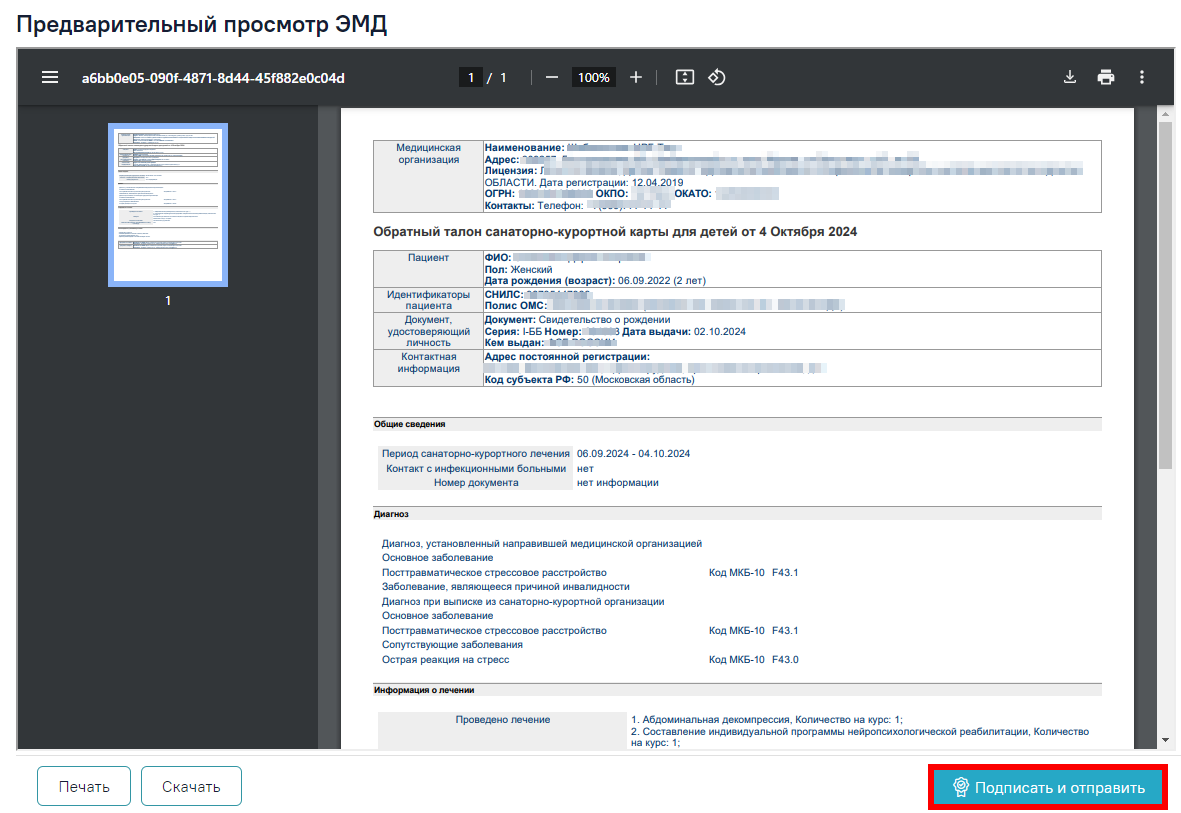1181x813 pixels.
Task: Click Пол: Женский text
Action: (x=518, y=269)
